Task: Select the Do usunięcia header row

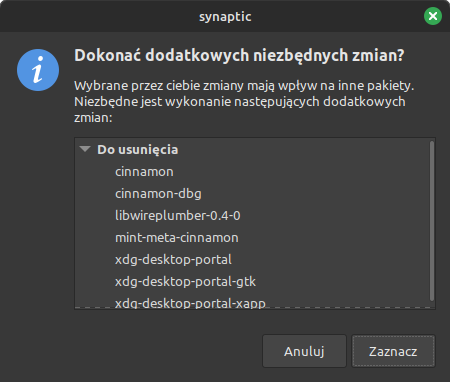Action: [x=252, y=149]
